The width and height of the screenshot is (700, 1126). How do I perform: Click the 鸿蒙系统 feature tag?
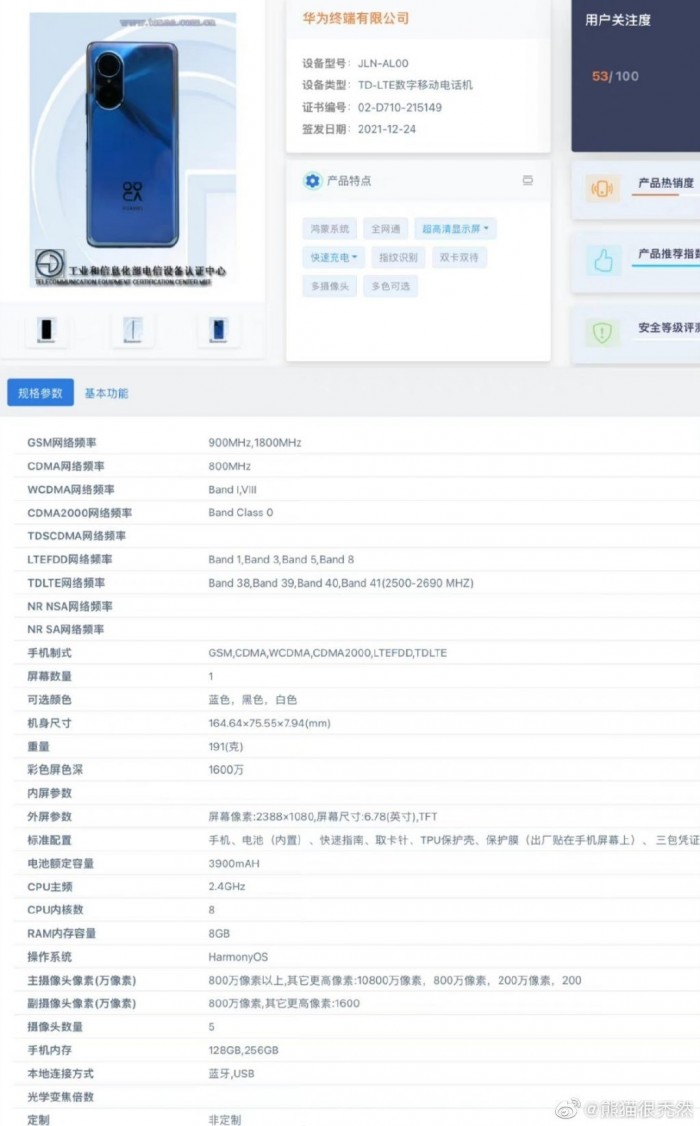point(330,228)
